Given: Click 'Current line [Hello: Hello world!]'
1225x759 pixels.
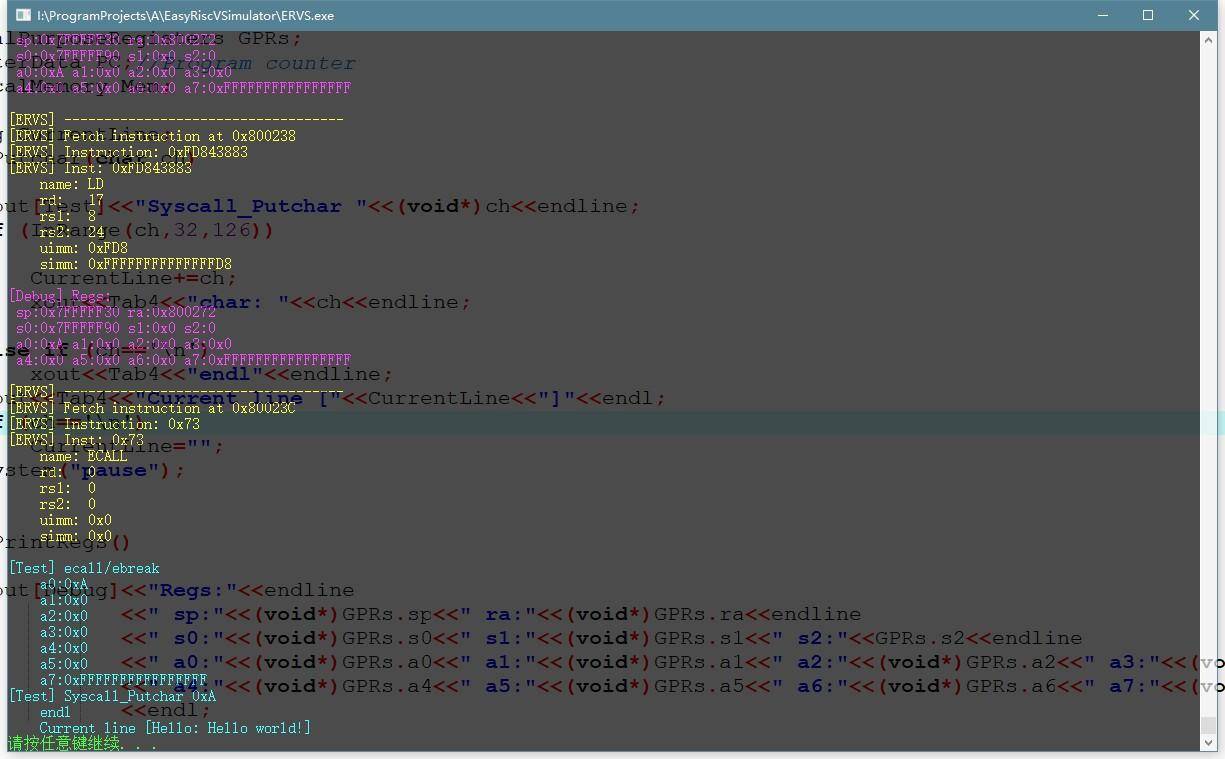Looking at the screenshot, I should (175, 728).
